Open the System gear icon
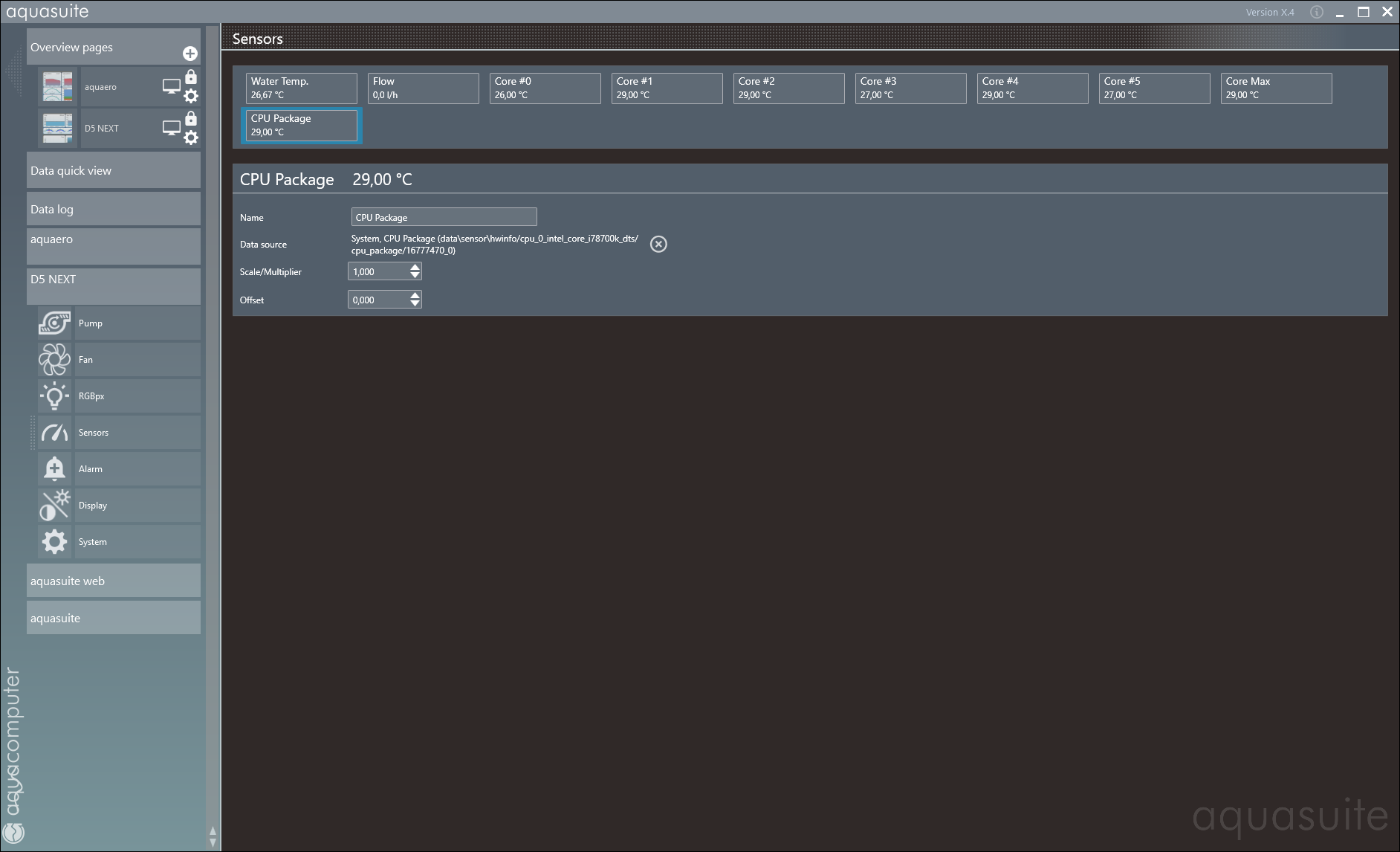Screen dimensions: 1400x852 click(54, 542)
